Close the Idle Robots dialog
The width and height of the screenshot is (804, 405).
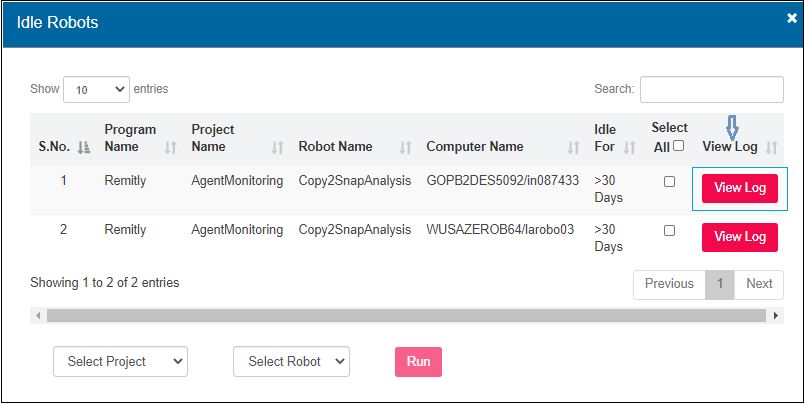tap(792, 18)
